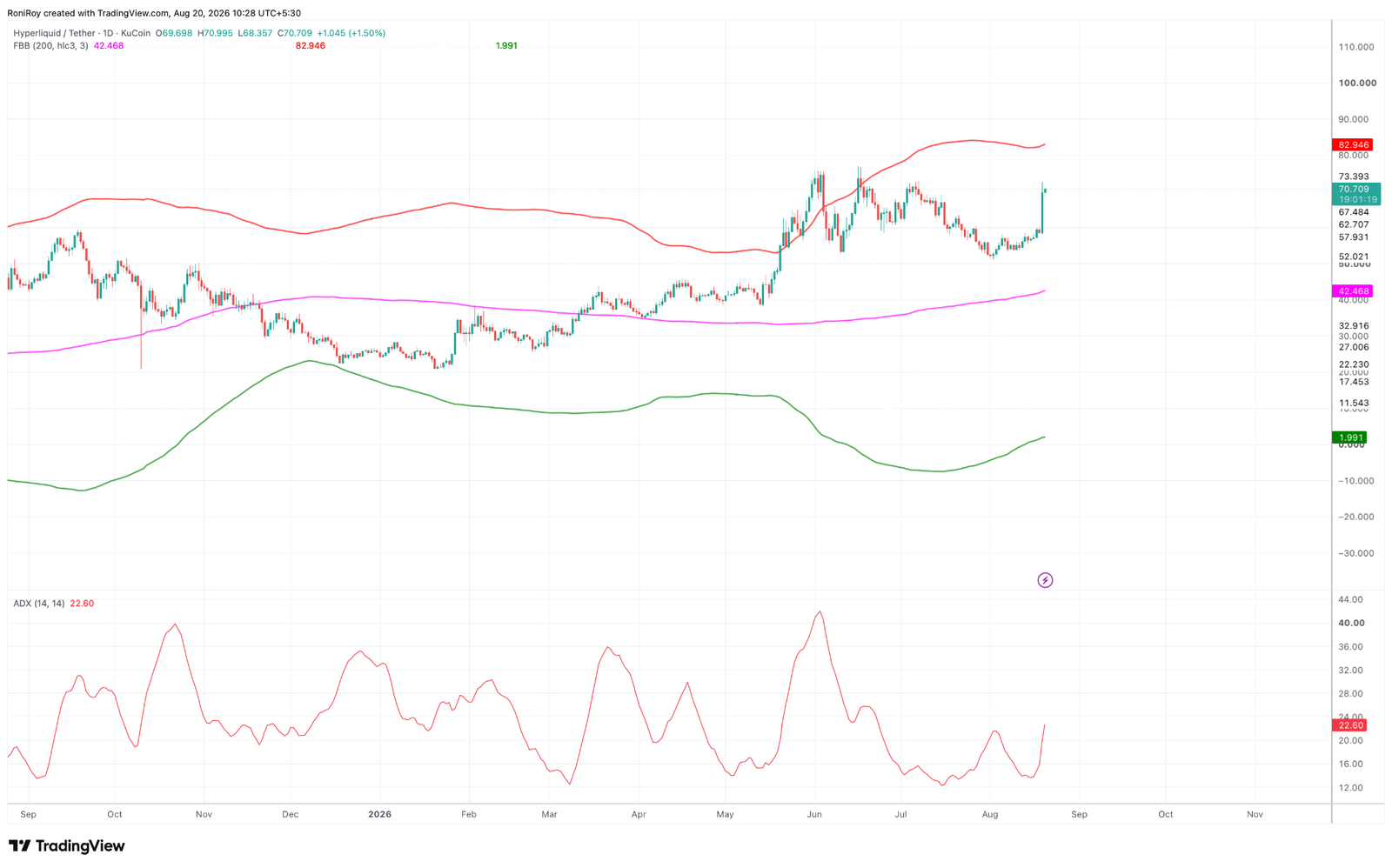Click the green 1.991 price axis tag
The height and width of the screenshot is (868, 1392).
tap(1350, 437)
